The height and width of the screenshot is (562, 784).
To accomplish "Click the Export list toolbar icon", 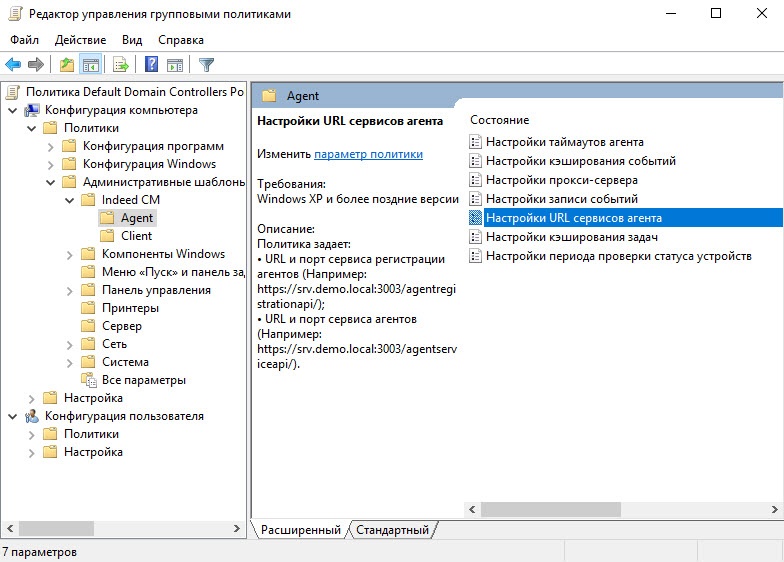I will [x=121, y=65].
